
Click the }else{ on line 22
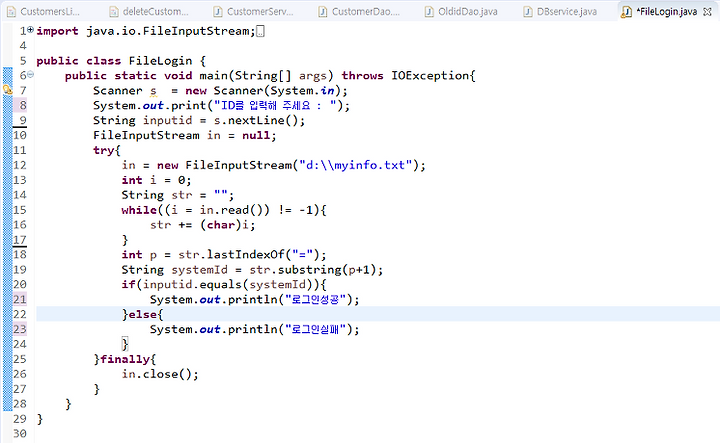click(x=142, y=314)
